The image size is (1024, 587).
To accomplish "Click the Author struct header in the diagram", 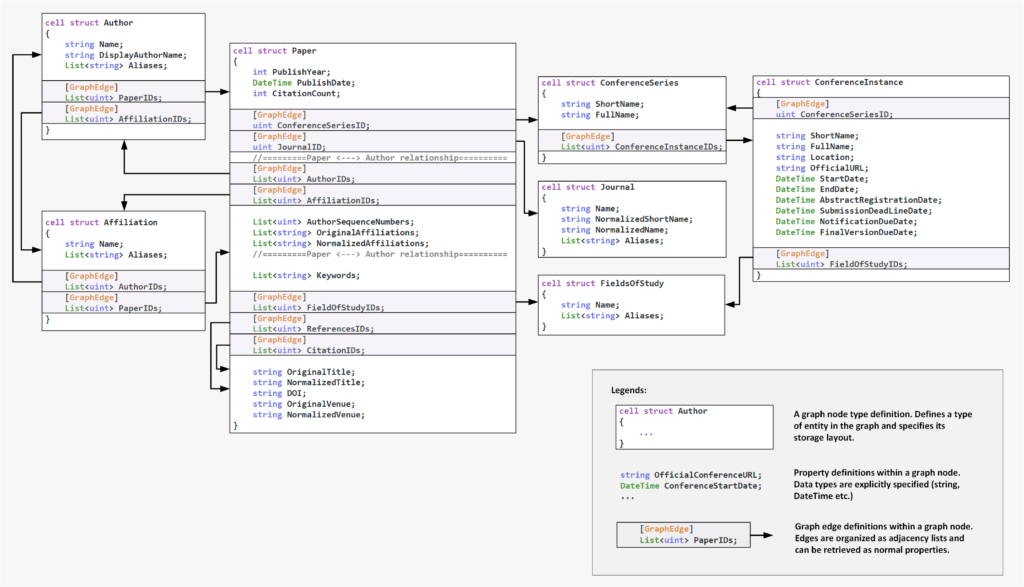I will click(89, 22).
